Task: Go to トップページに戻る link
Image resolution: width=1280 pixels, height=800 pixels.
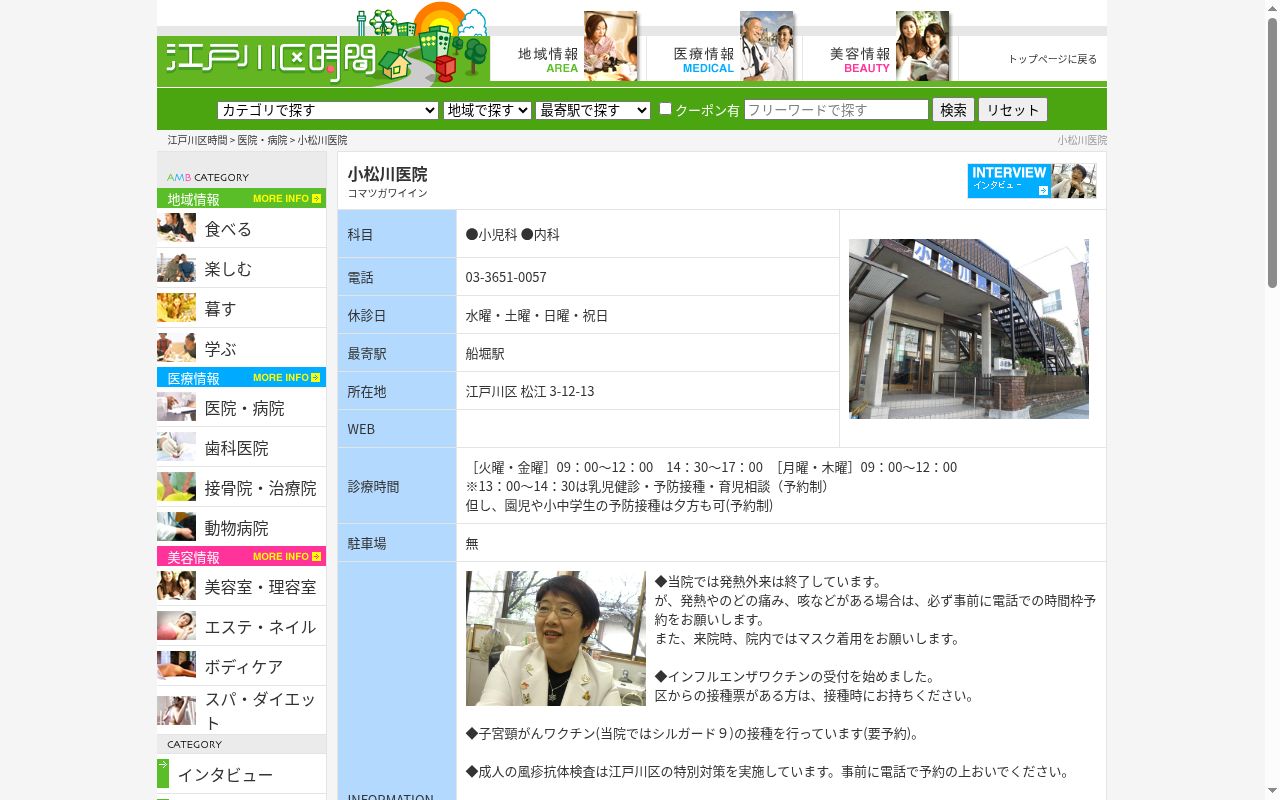Action: tap(1052, 59)
